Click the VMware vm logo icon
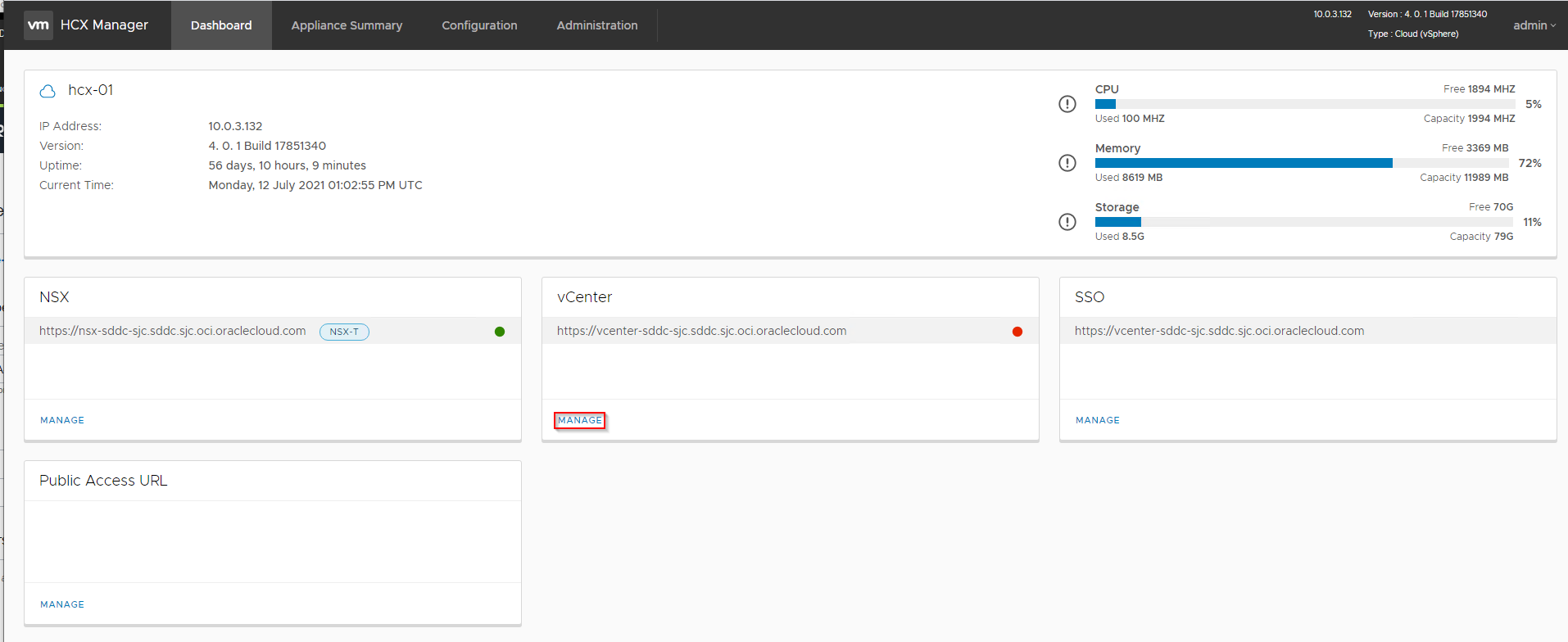Screen dimensions: 1568x642 [39, 25]
